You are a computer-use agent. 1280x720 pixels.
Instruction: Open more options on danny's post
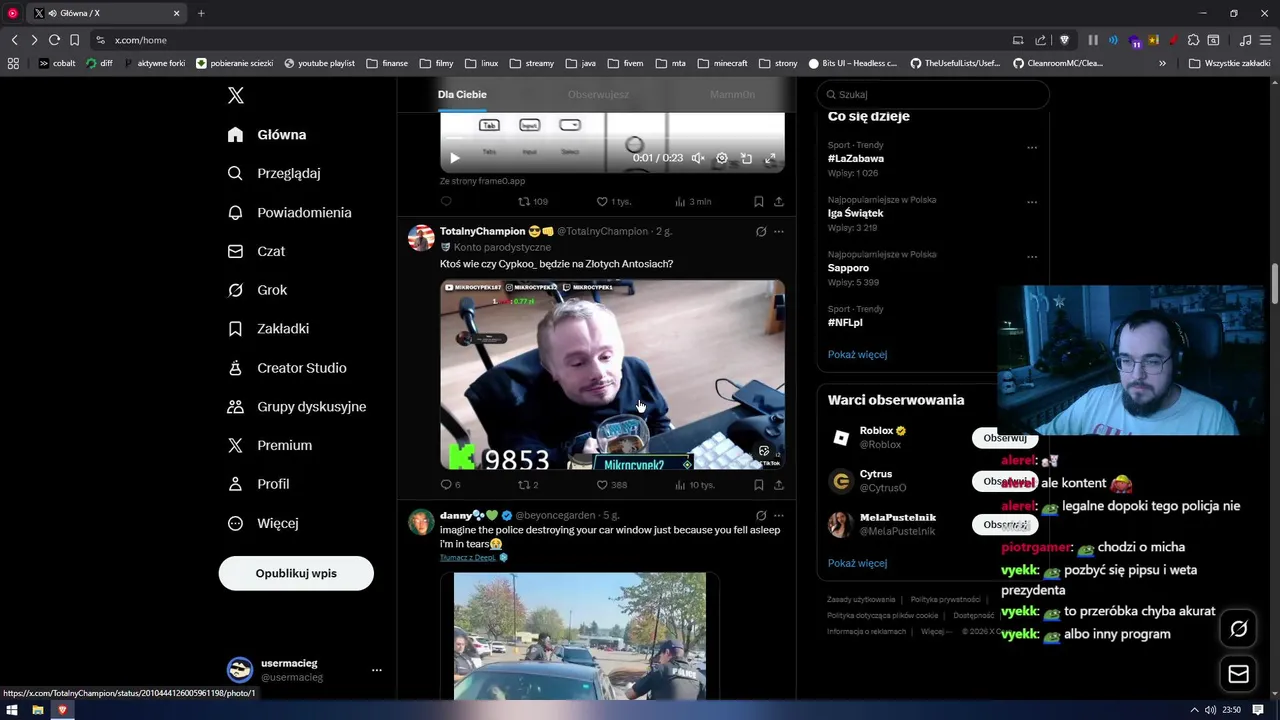click(x=779, y=516)
